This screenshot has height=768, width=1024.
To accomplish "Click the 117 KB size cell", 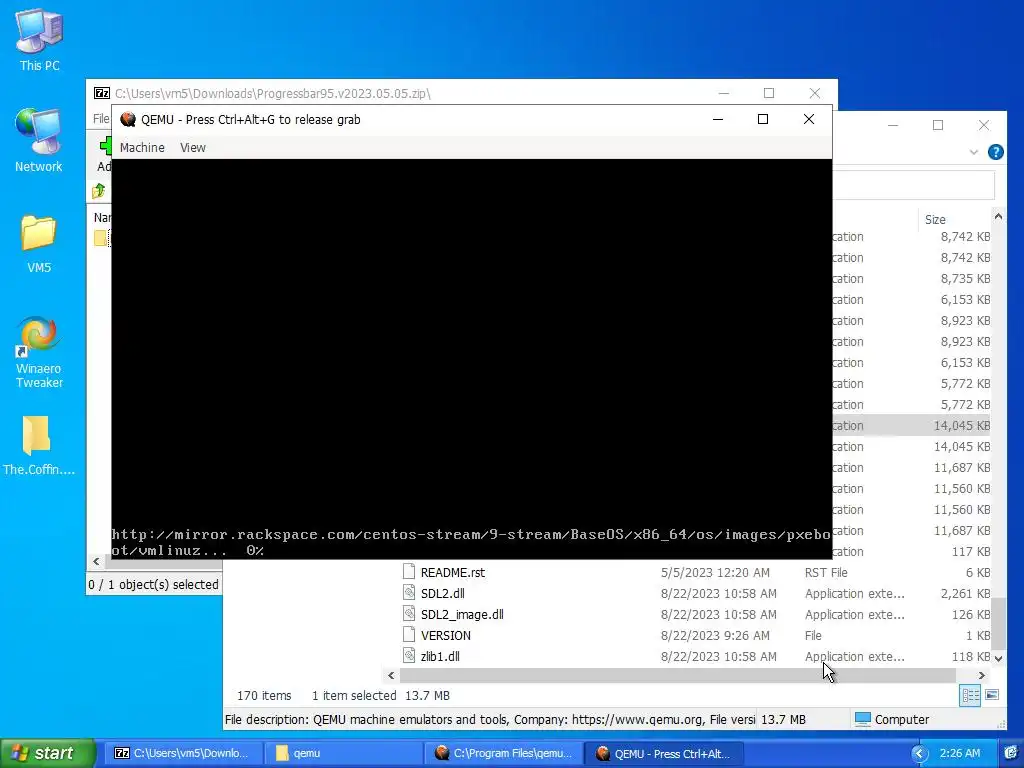I will 970,552.
